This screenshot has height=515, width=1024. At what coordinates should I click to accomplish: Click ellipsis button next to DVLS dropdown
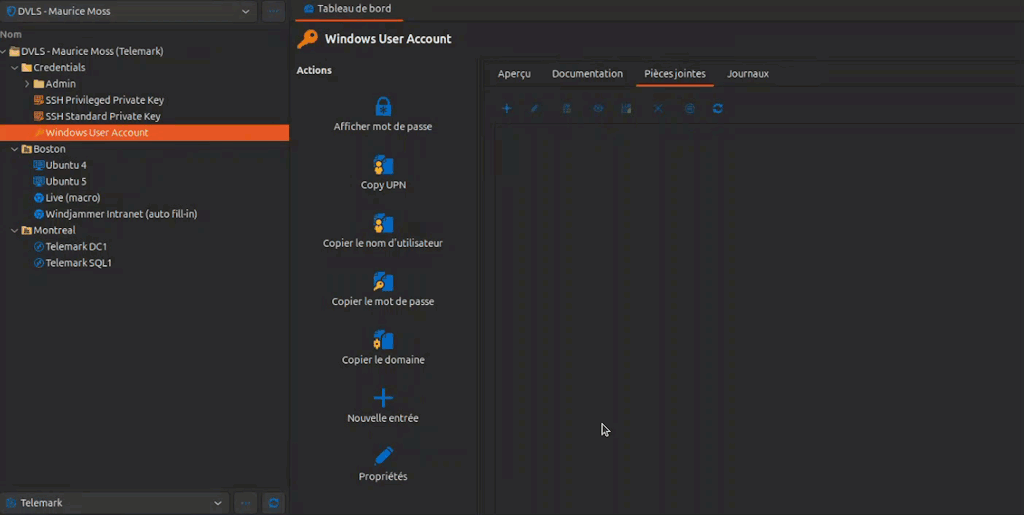(274, 11)
